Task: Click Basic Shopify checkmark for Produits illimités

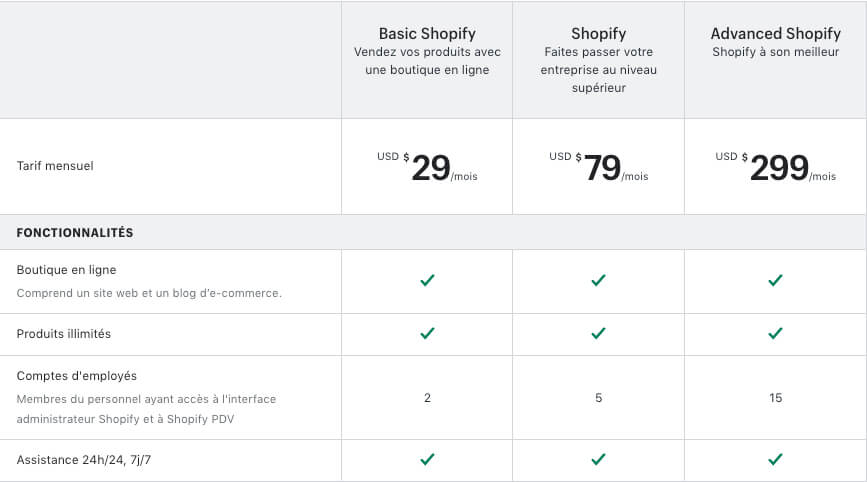Action: 427,333
